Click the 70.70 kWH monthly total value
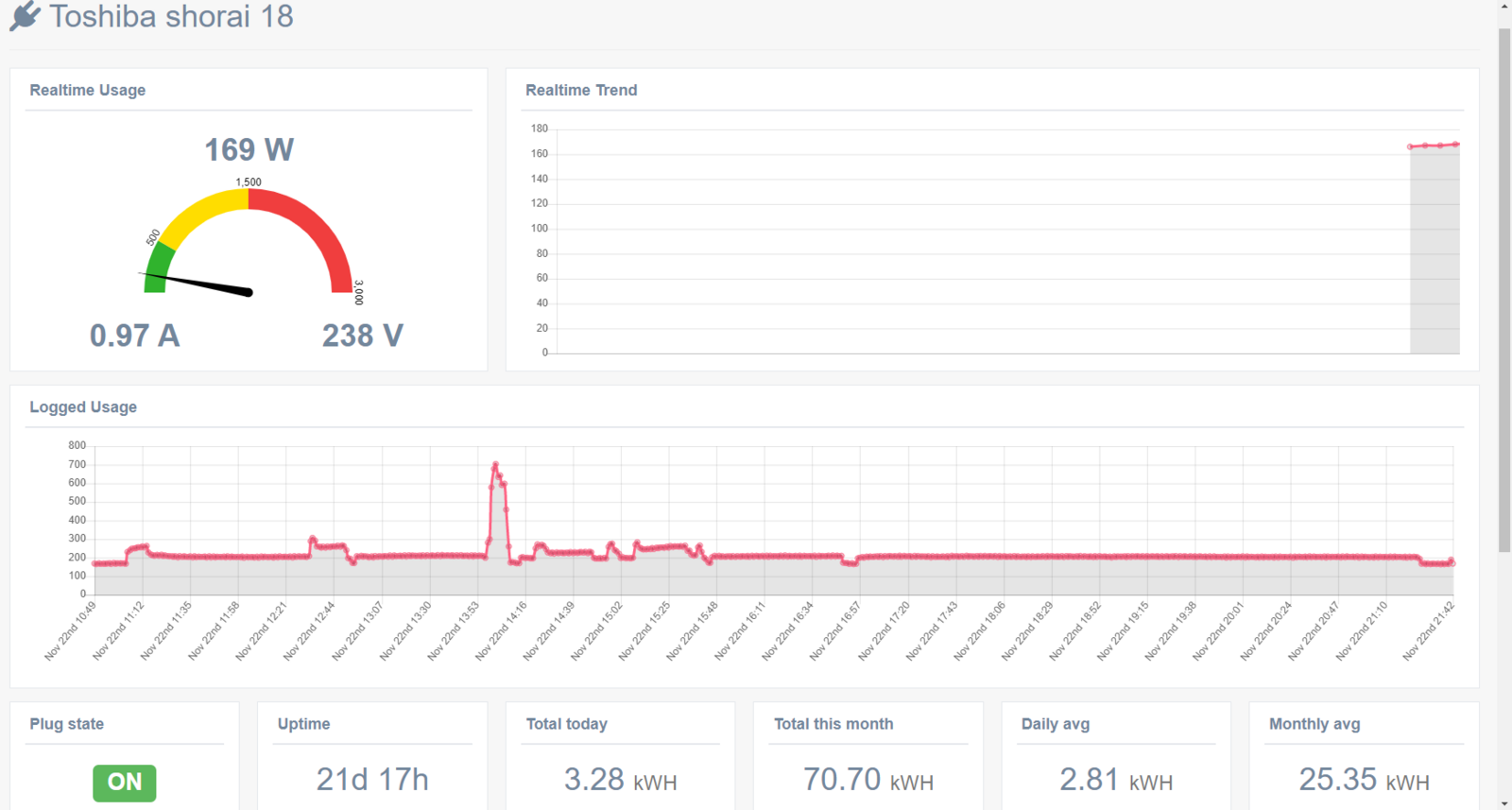The image size is (1512, 810). (868, 780)
